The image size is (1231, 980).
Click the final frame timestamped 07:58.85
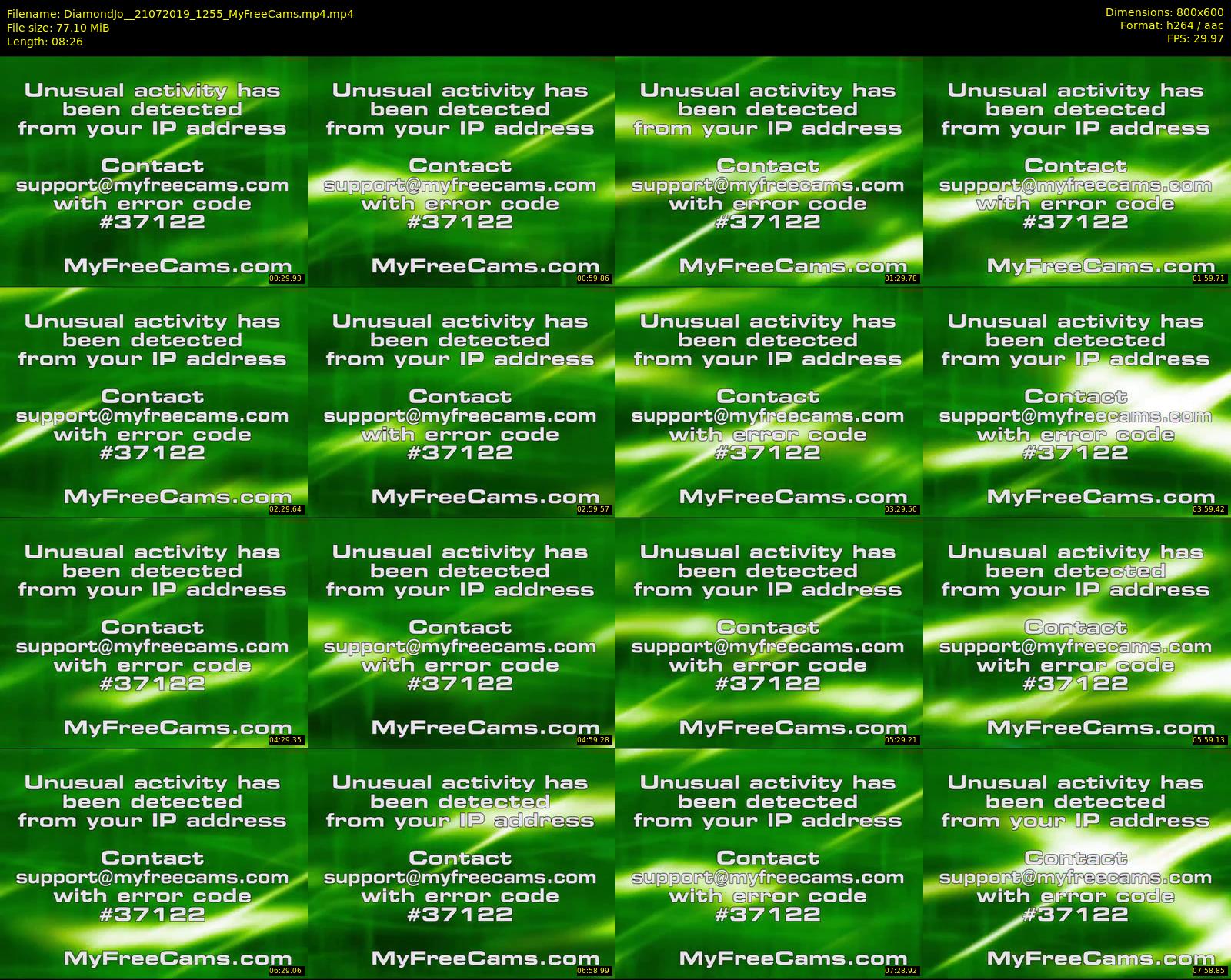1077,863
